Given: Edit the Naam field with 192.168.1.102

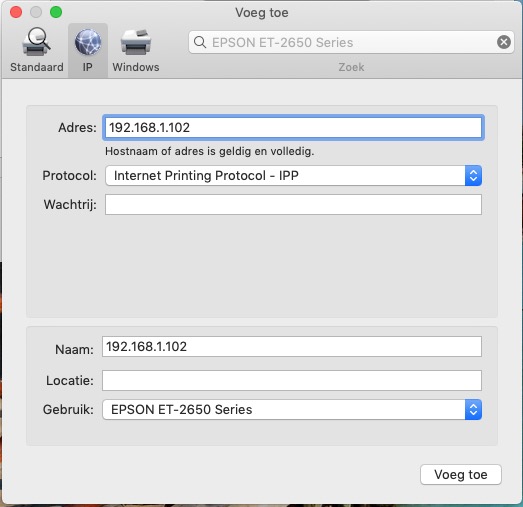Looking at the screenshot, I should pos(292,347).
